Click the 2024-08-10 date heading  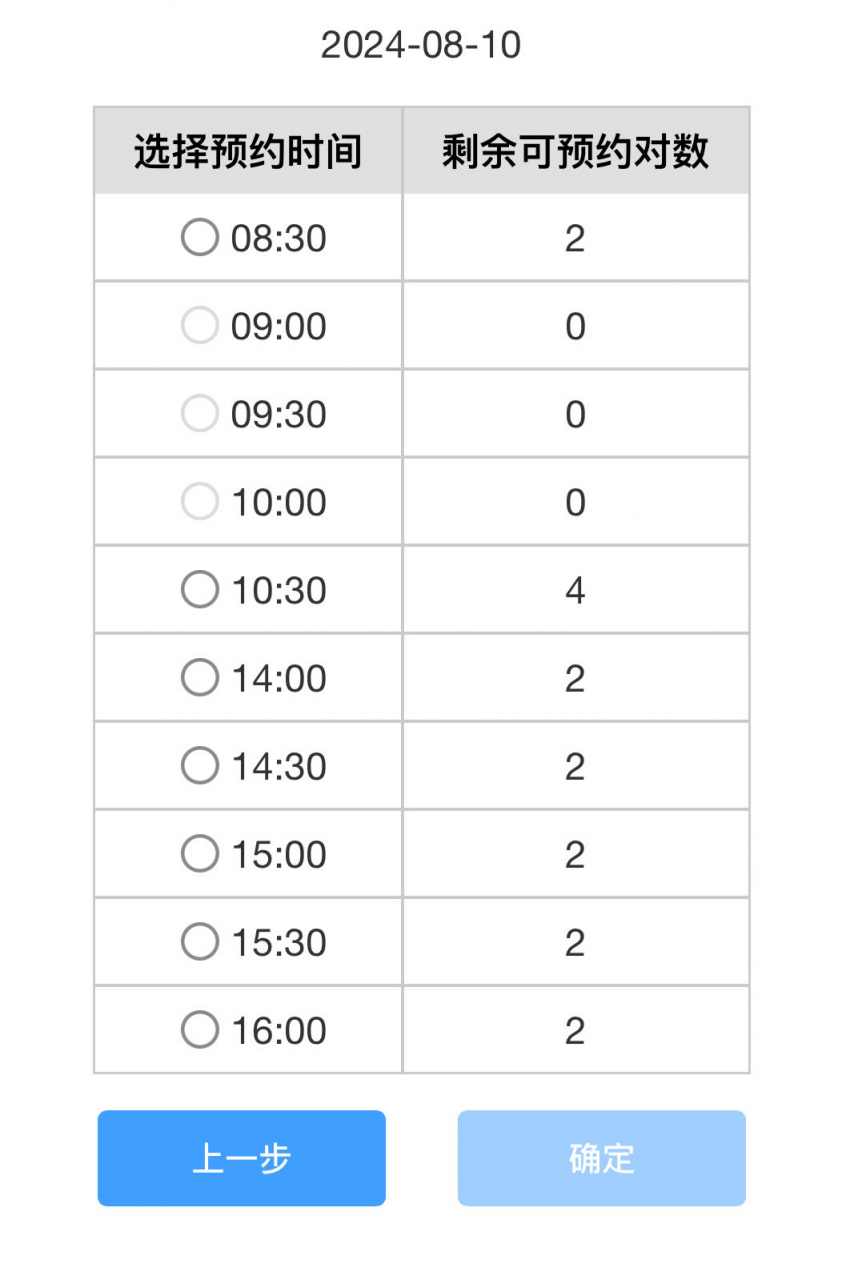coord(421,45)
